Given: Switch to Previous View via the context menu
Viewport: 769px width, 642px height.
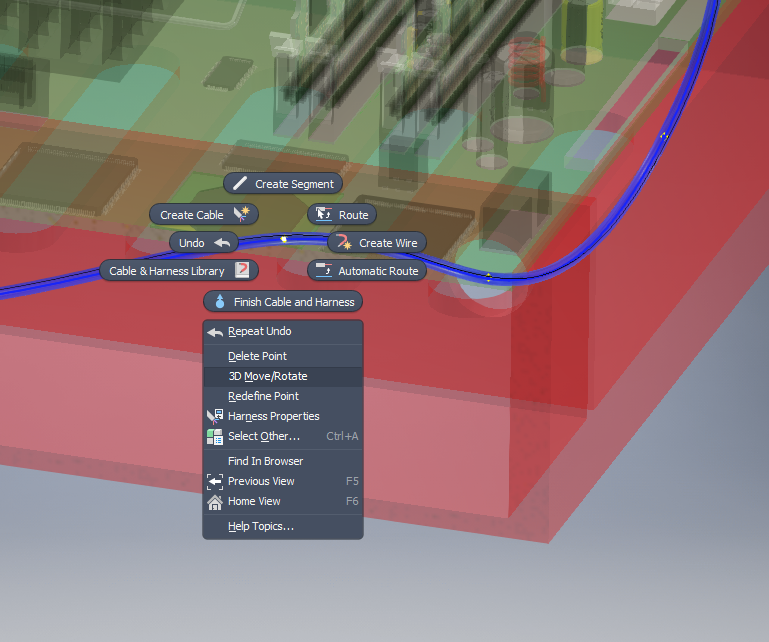Looking at the screenshot, I should click(283, 481).
